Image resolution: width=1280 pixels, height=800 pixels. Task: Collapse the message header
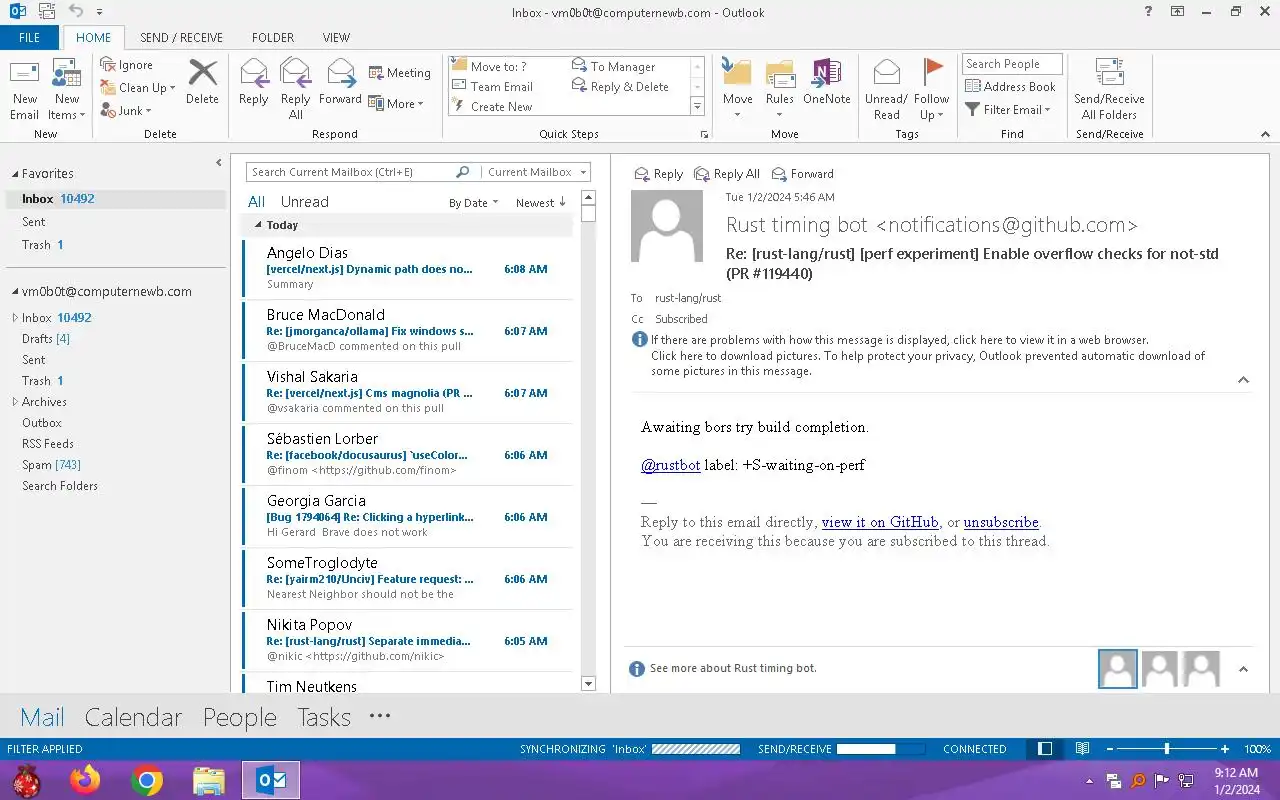pos(1243,380)
